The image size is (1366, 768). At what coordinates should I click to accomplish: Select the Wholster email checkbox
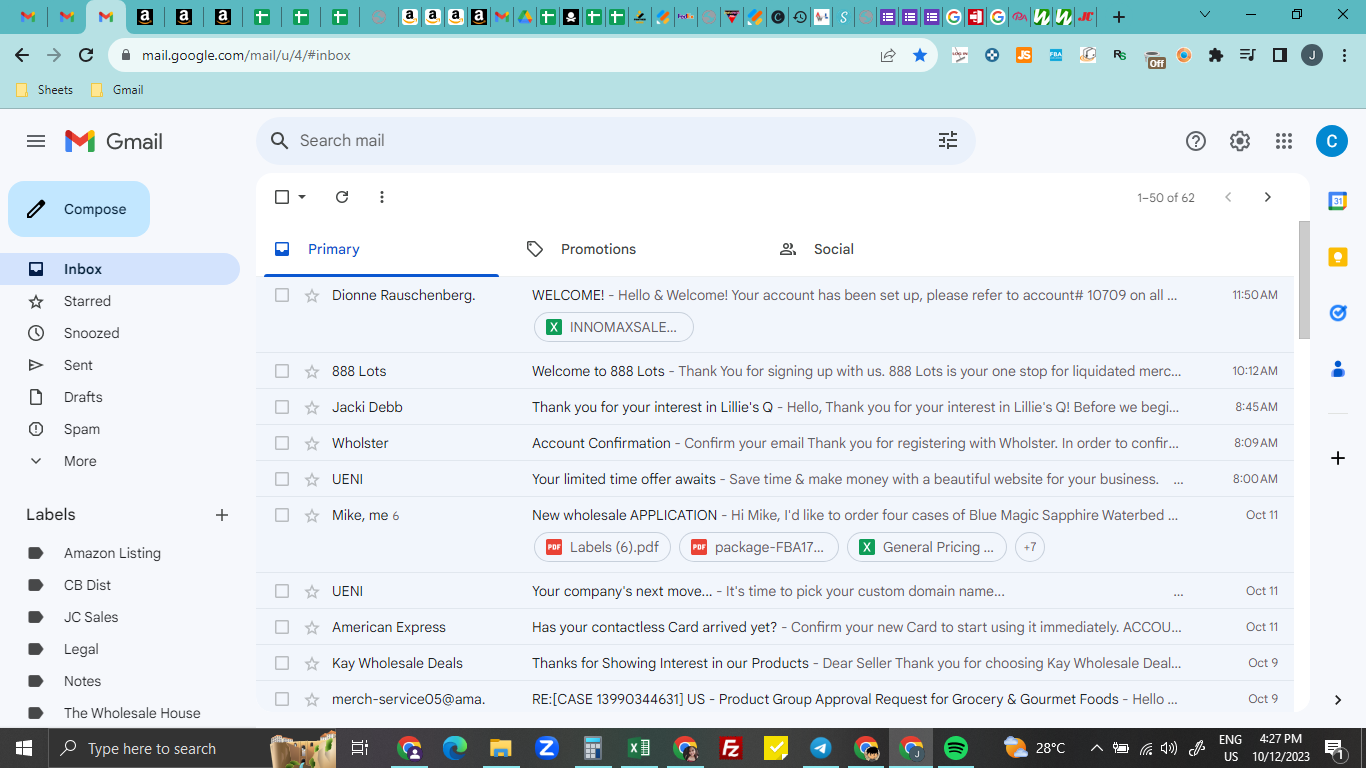[x=282, y=443]
